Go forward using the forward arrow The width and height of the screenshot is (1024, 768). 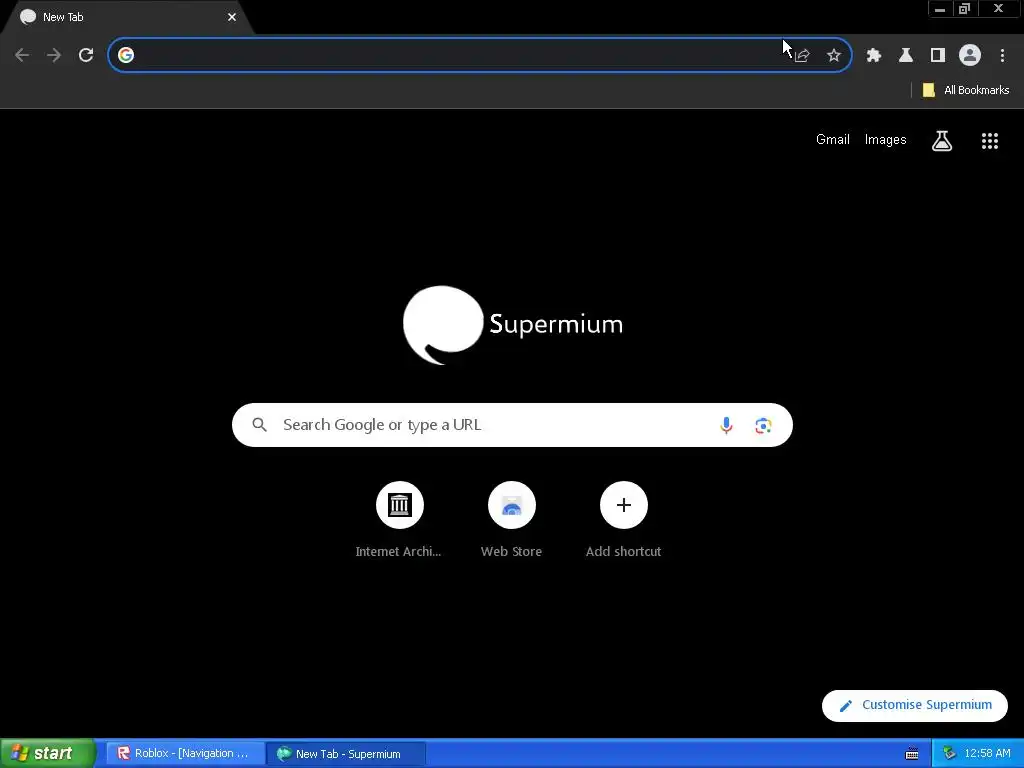(54, 56)
